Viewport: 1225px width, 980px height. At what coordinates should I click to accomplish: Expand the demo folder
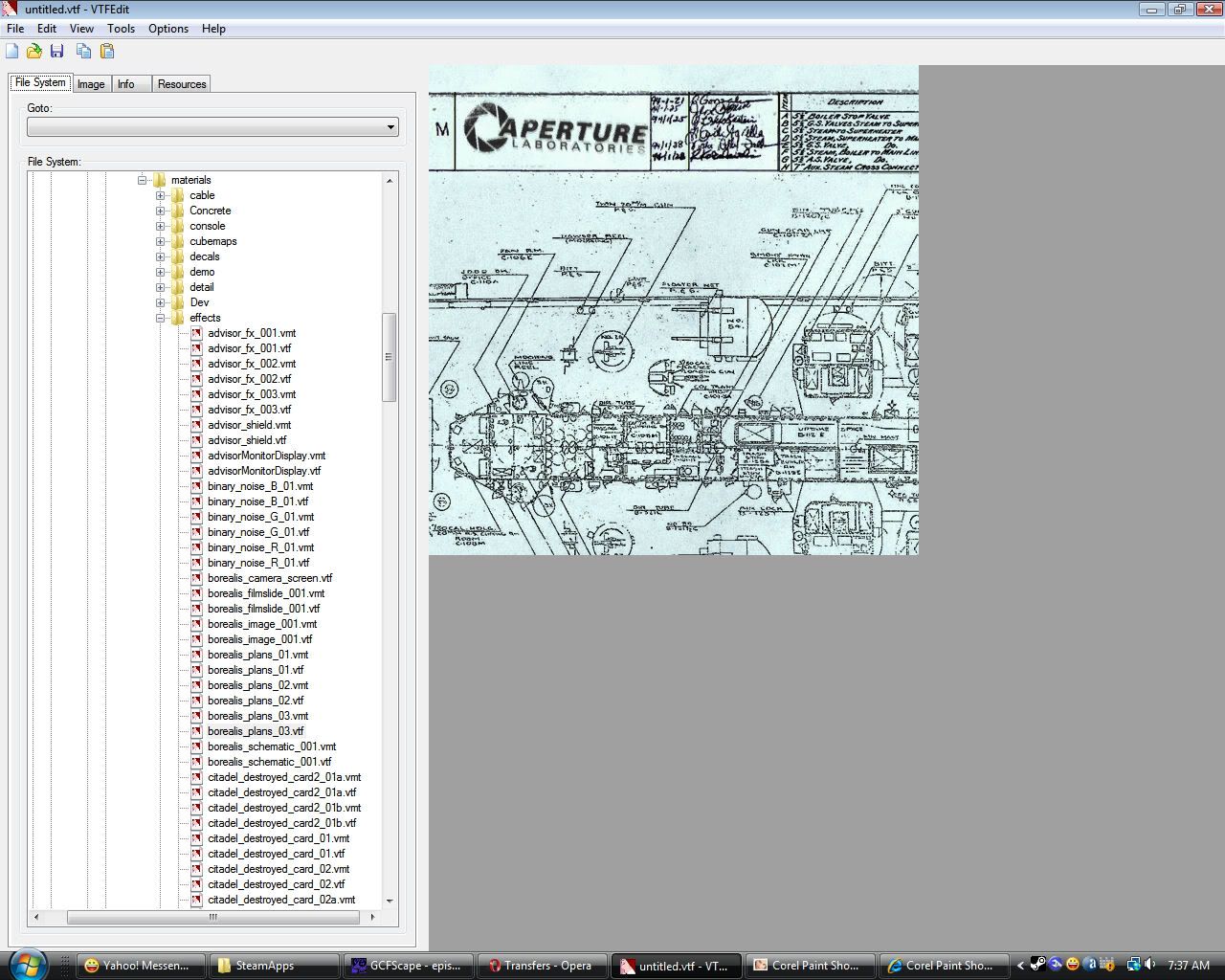pyautogui.click(x=160, y=272)
